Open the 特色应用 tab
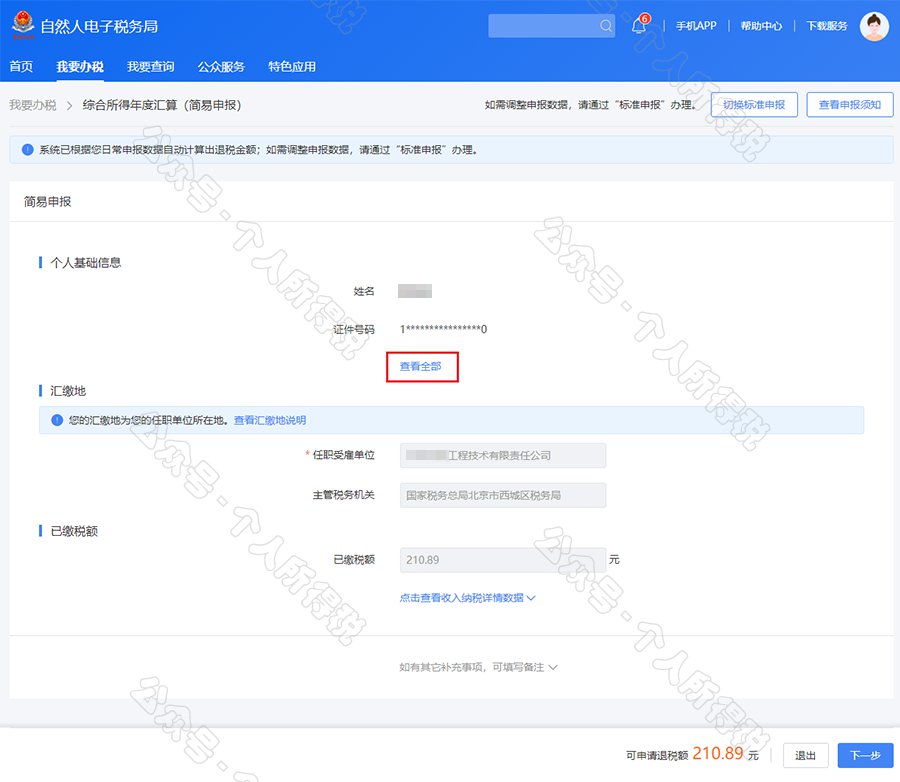The height and width of the screenshot is (782, 900). point(292,67)
